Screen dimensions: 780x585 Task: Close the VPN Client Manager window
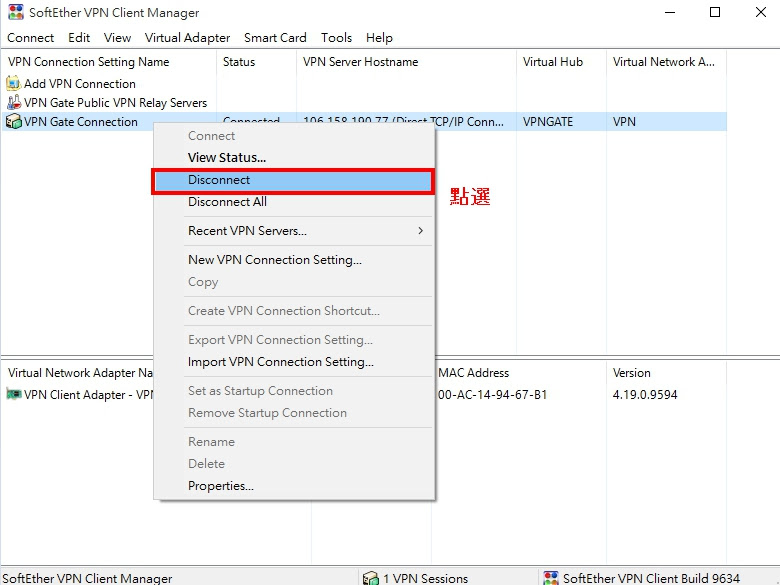(x=761, y=12)
